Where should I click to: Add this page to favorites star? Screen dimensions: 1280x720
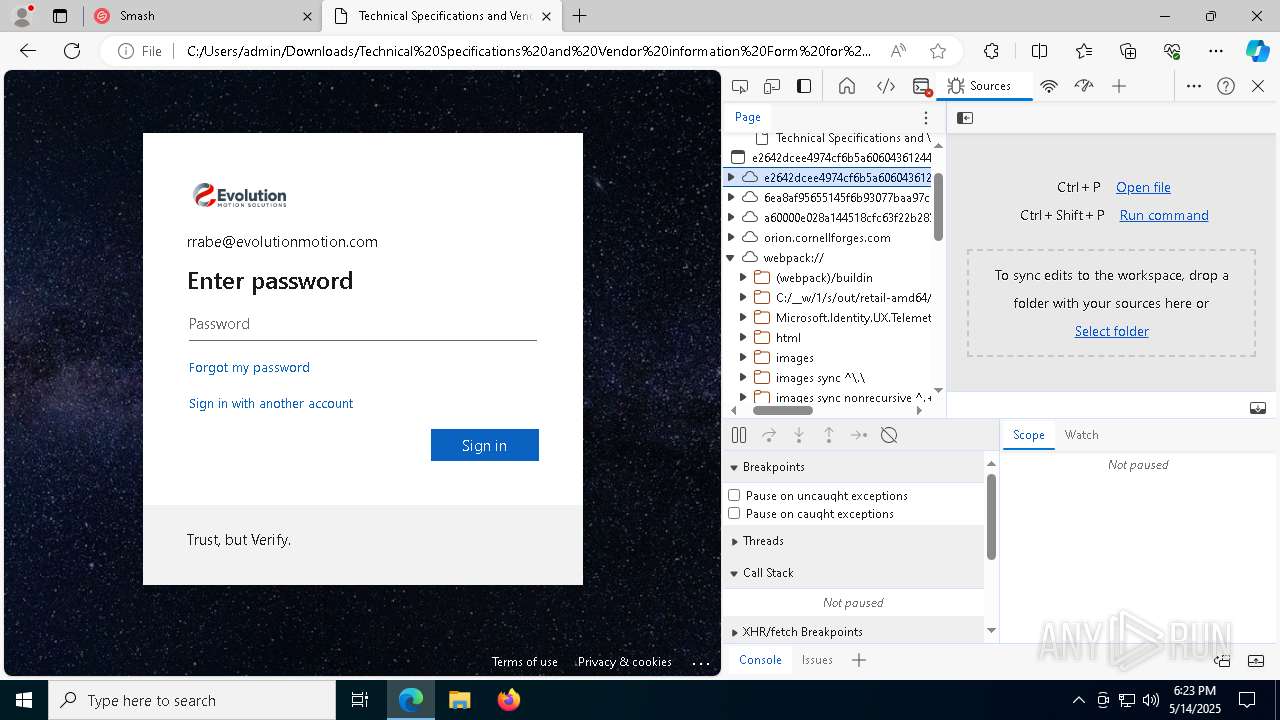937,51
